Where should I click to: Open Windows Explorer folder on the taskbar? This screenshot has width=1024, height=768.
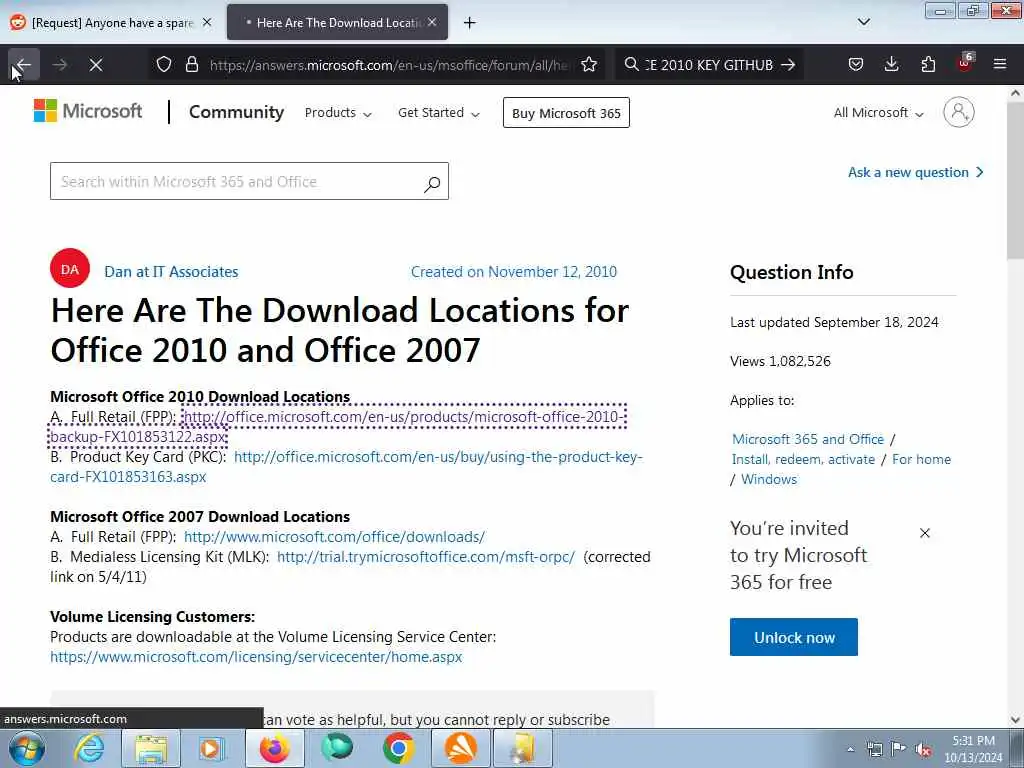[151, 748]
